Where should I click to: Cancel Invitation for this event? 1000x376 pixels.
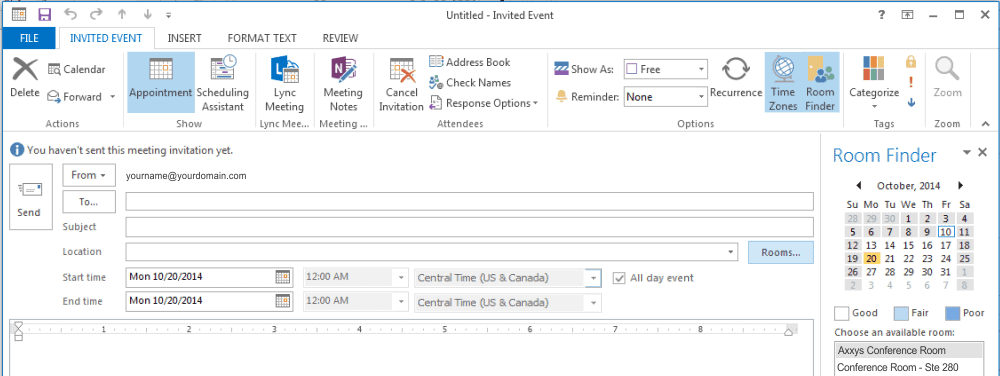(402, 82)
